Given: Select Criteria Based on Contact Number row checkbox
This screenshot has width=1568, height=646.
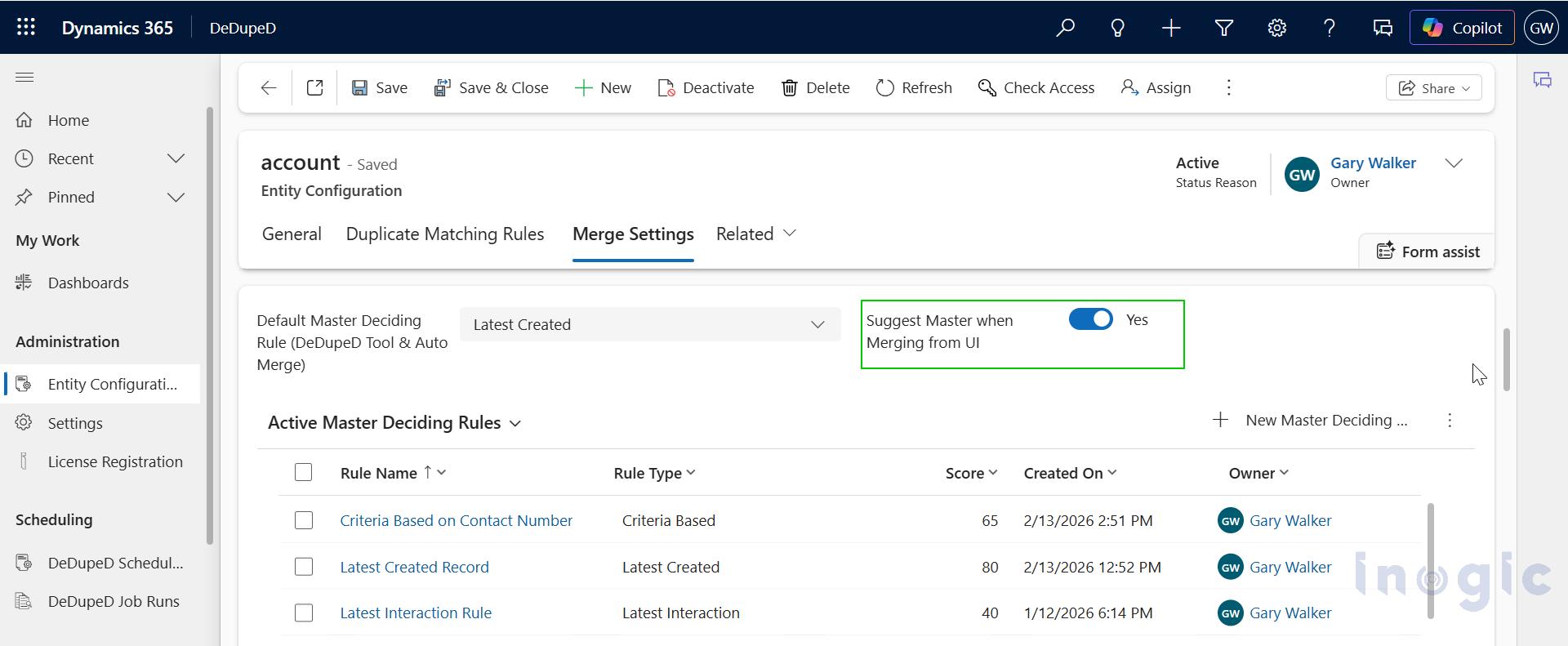Looking at the screenshot, I should 303,520.
